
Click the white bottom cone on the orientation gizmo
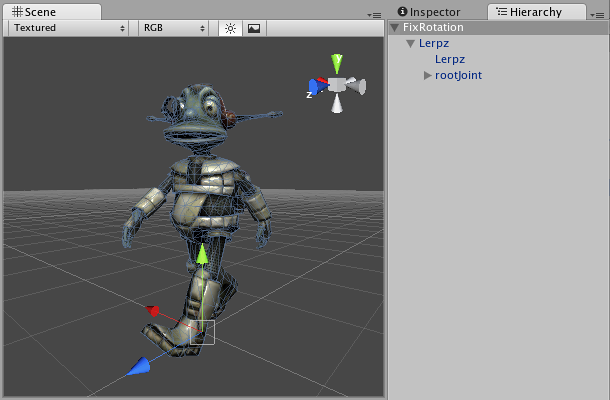[x=339, y=104]
